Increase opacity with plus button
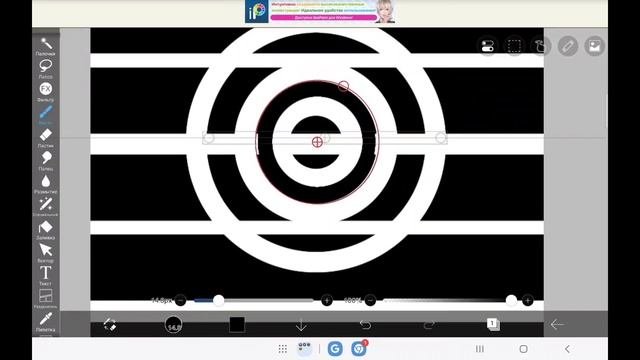The width and height of the screenshot is (640, 360). (527, 300)
